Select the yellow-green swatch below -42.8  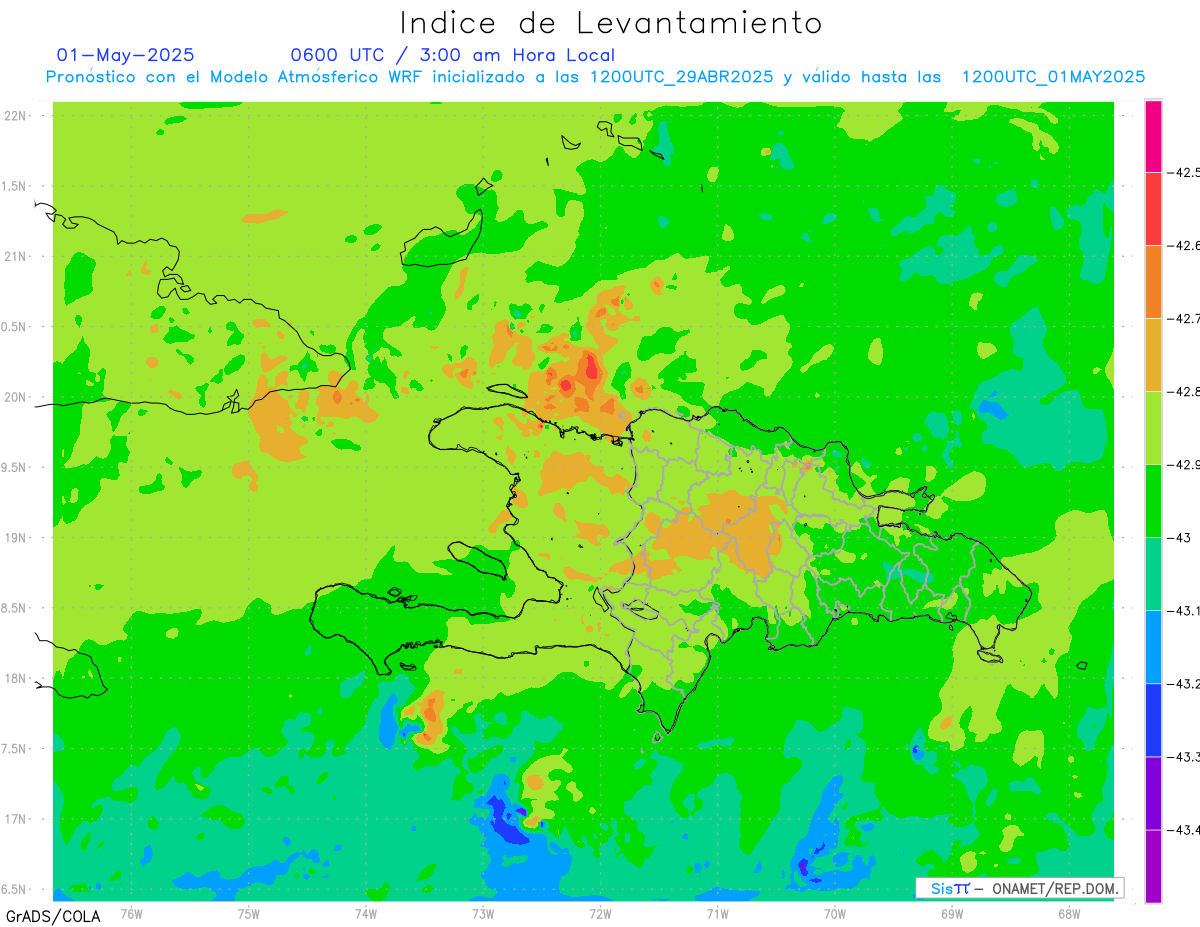(1153, 428)
